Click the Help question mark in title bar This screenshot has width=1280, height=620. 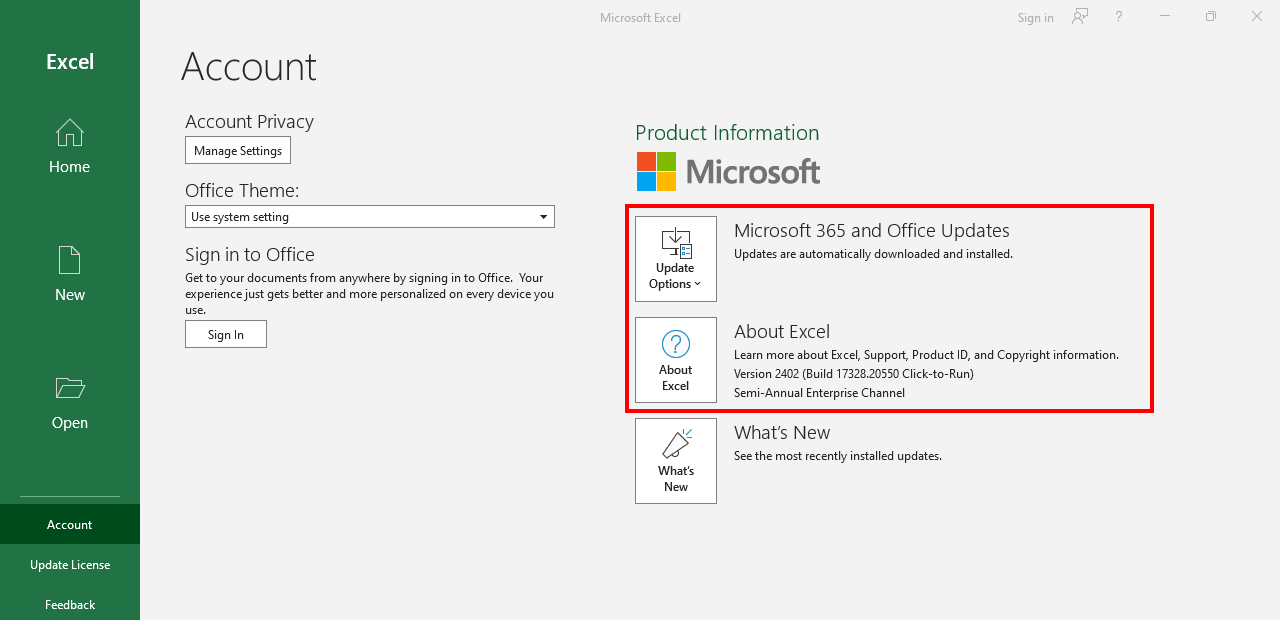(1119, 17)
